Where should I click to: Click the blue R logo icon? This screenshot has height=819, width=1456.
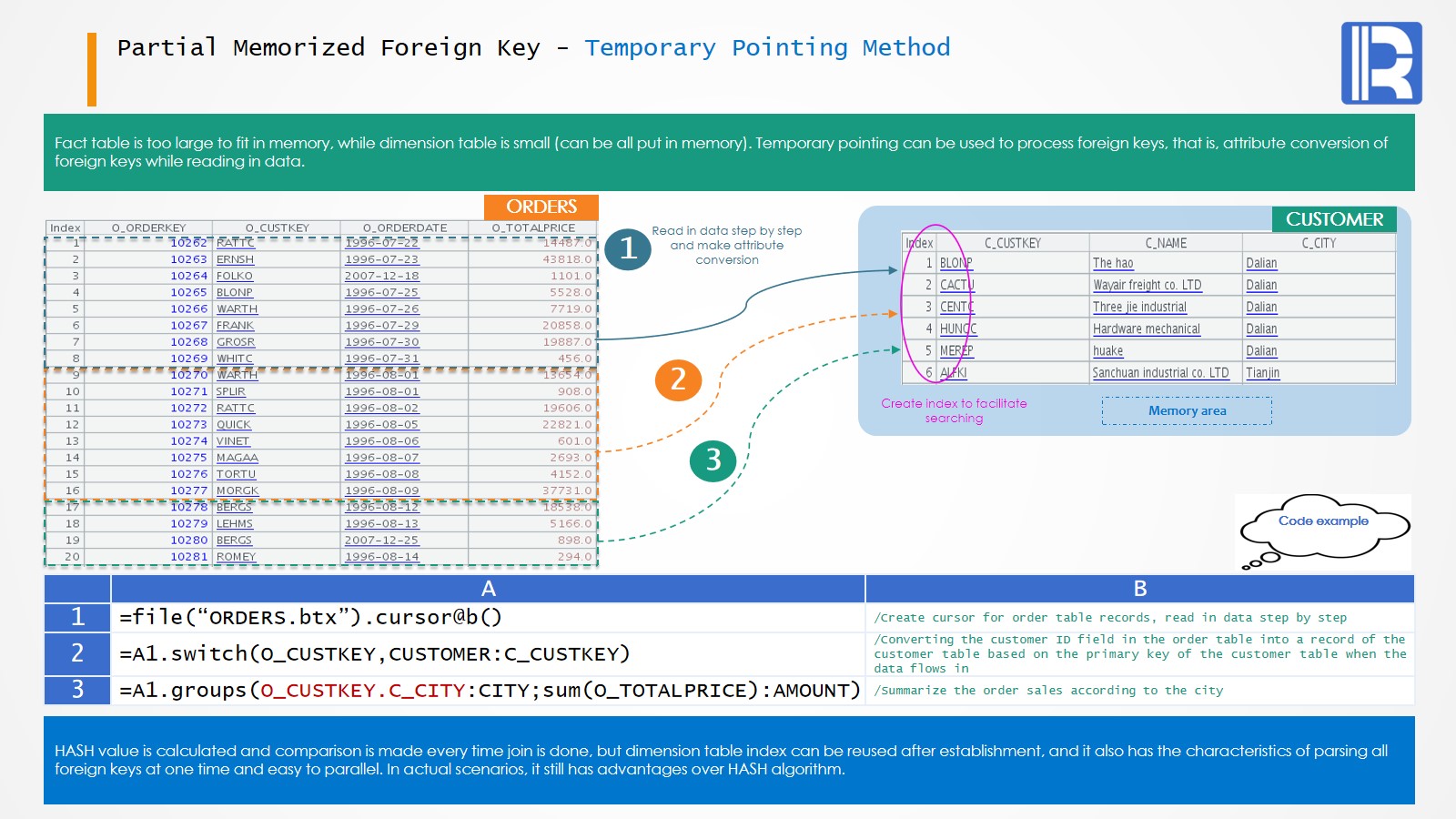1380,63
